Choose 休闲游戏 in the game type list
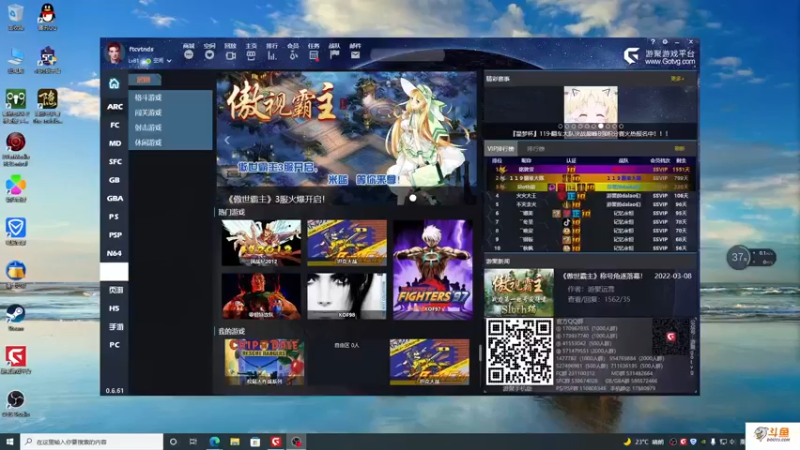This screenshot has width=800, height=450. 170,142
